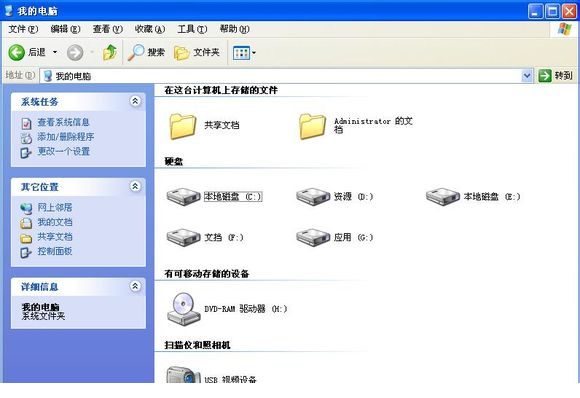Click the 详细信息 panel header title
Image resolution: width=580 pixels, height=398 pixels.
(x=40, y=287)
